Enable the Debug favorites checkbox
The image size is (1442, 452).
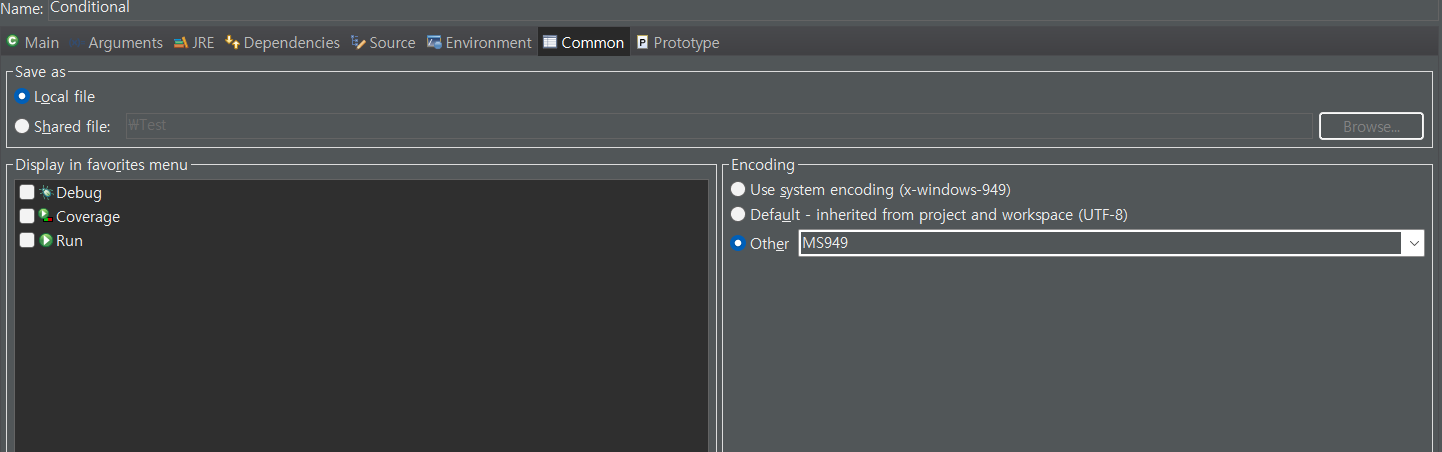click(27, 193)
